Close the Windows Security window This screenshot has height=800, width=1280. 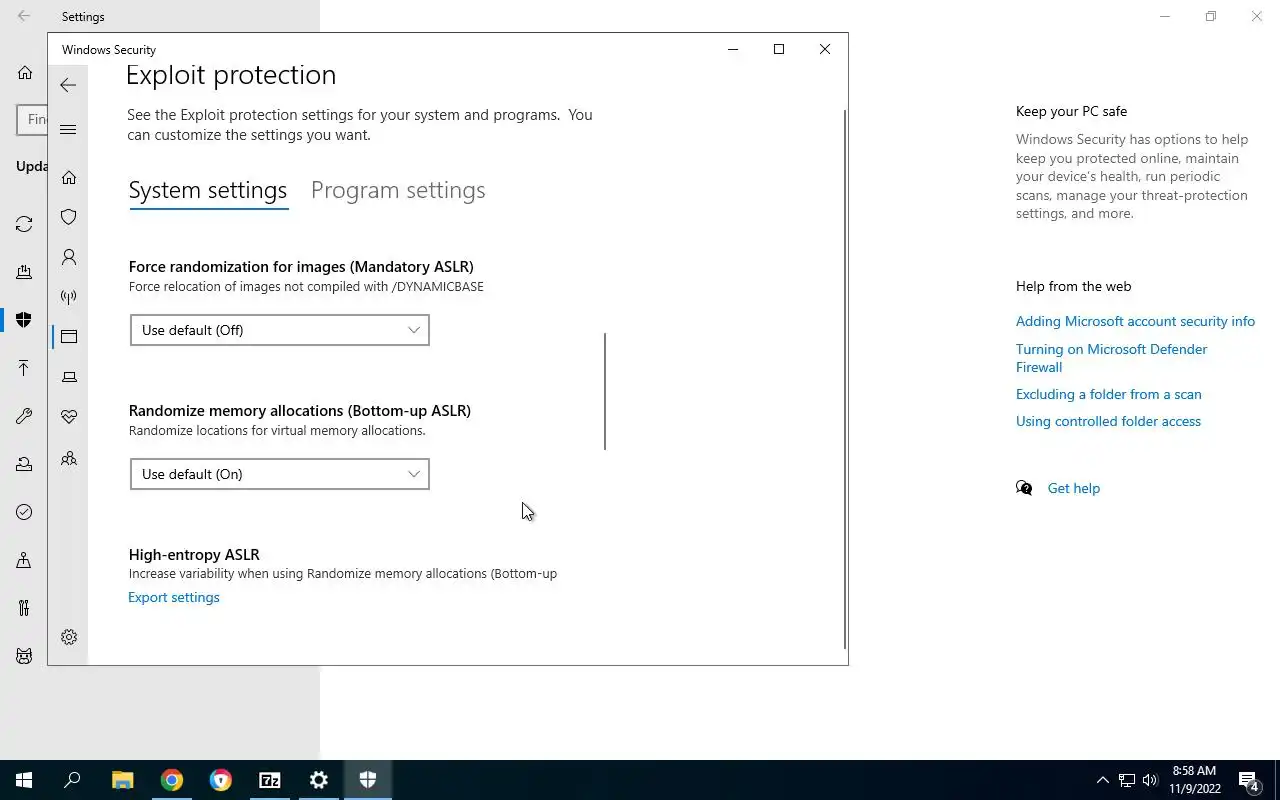pyautogui.click(x=825, y=49)
